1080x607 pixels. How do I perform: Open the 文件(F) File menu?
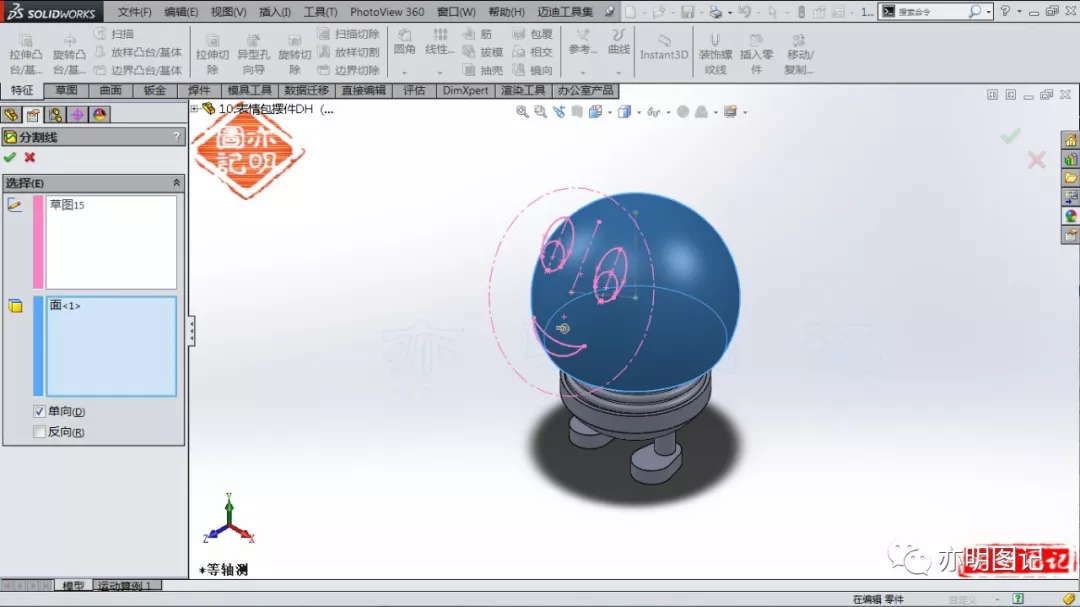[x=134, y=12]
